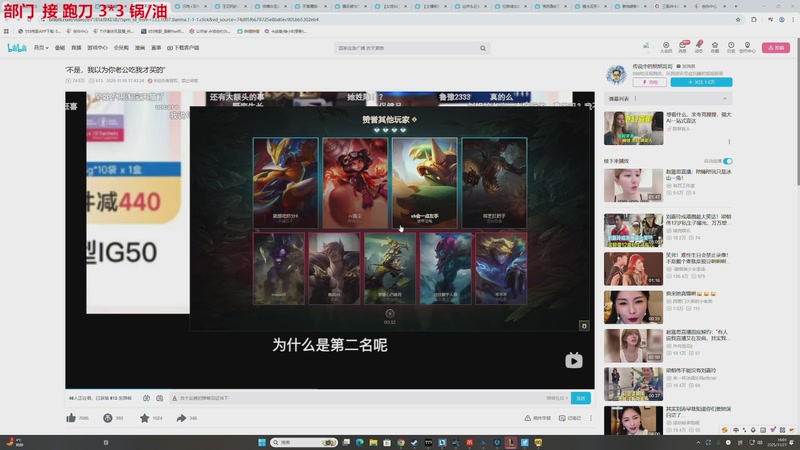The image size is (800, 450).
Task: Open Chrome from the taskbar
Action: click(x=401, y=442)
